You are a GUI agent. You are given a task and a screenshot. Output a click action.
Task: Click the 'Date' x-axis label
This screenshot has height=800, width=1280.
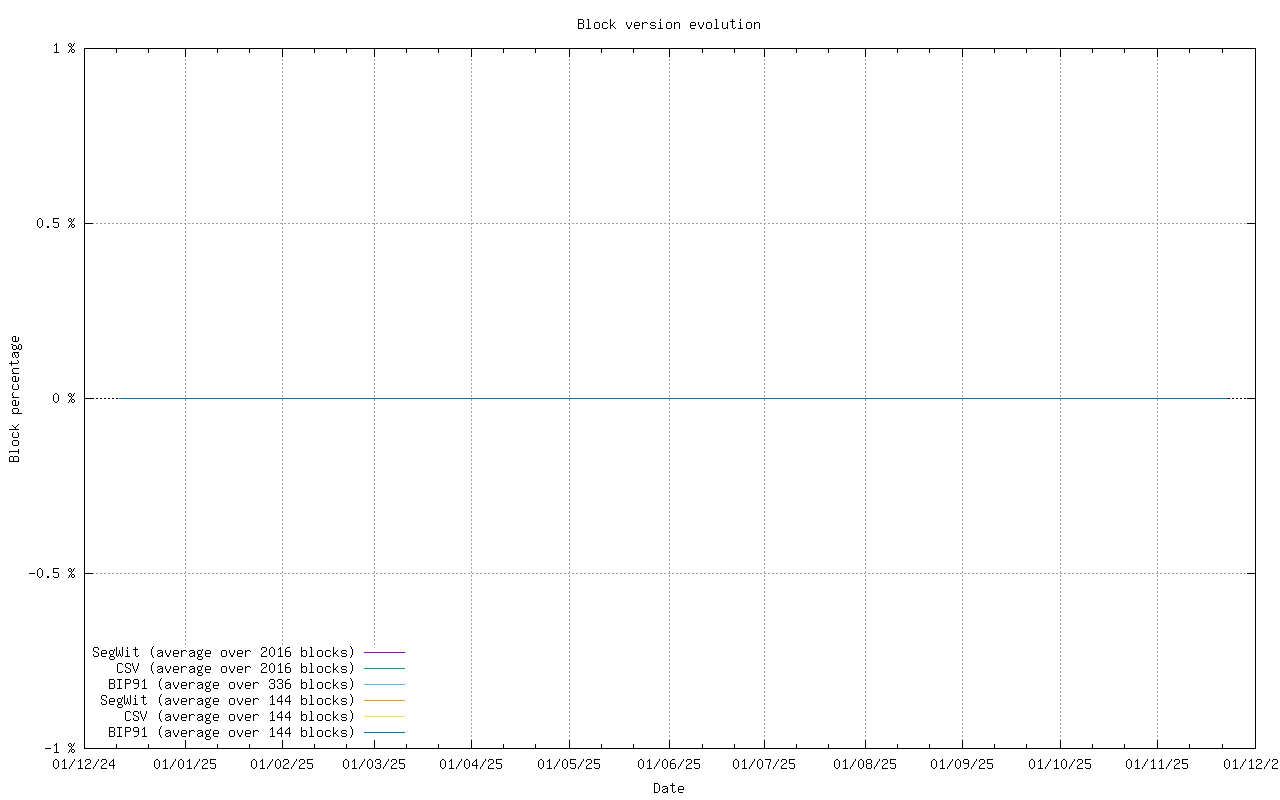pyautogui.click(x=668, y=788)
